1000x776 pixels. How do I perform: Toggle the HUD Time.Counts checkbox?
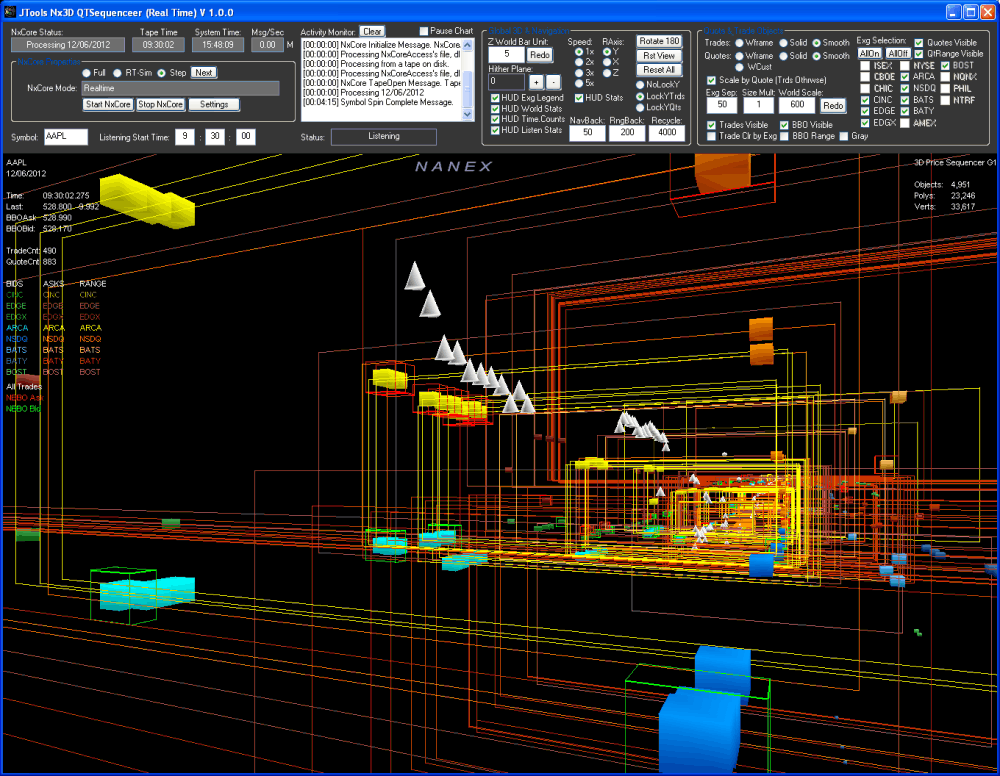click(x=495, y=119)
